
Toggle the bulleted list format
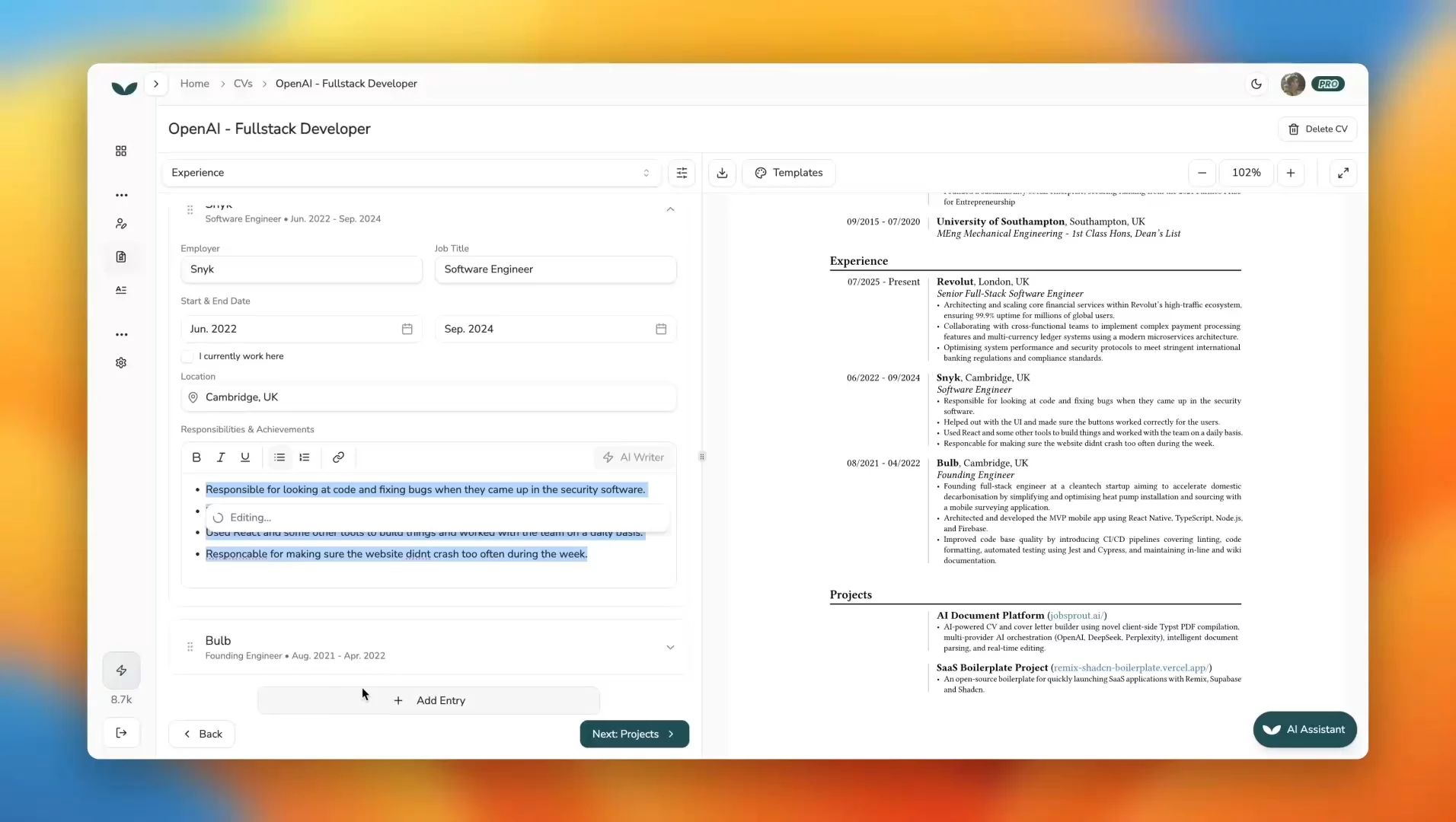pos(279,457)
